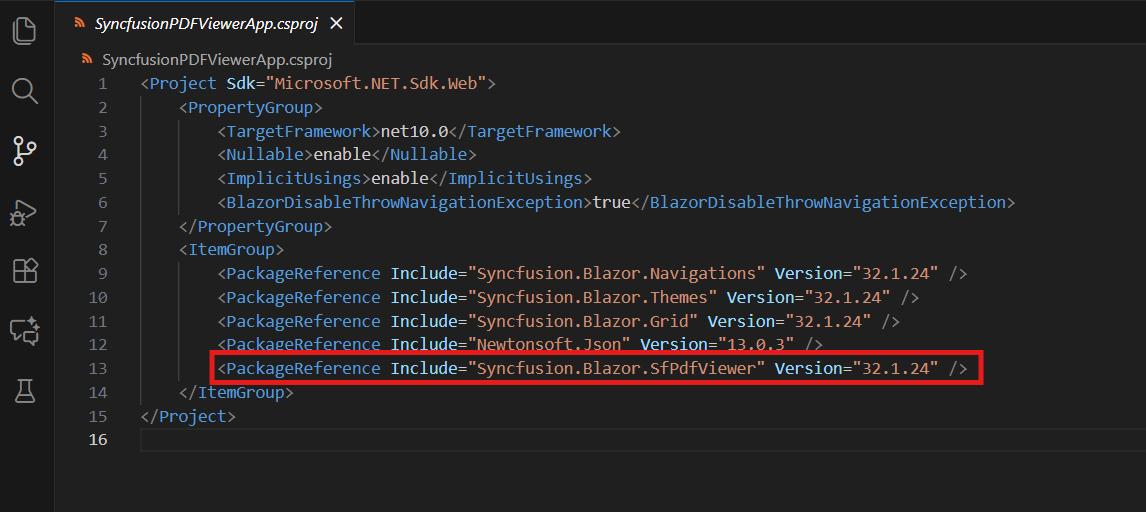This screenshot has height=512, width=1146.
Task: Select the SyncfusionPDFViewerApp.csproj editor tab
Action: [205, 23]
